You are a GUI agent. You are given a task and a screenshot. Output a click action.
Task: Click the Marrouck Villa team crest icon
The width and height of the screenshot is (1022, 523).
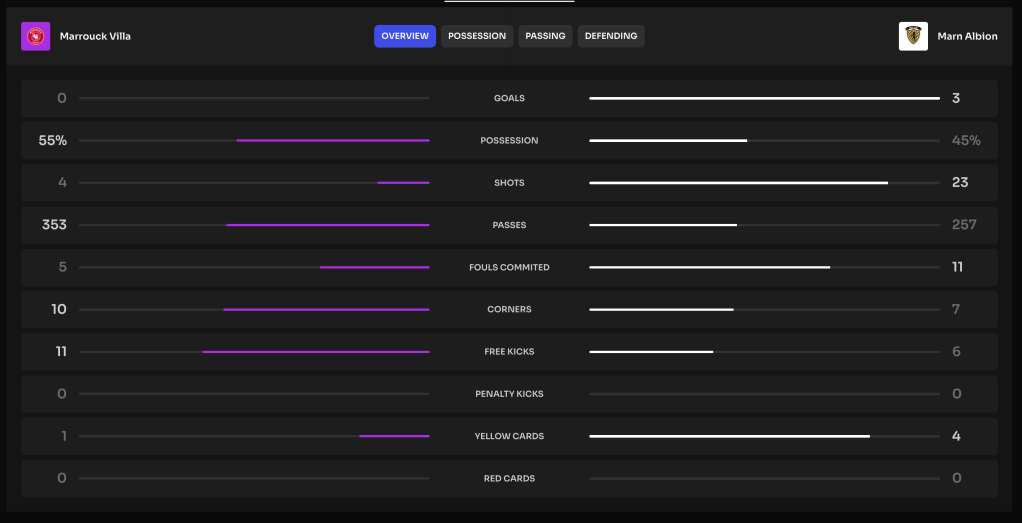[x=35, y=36]
